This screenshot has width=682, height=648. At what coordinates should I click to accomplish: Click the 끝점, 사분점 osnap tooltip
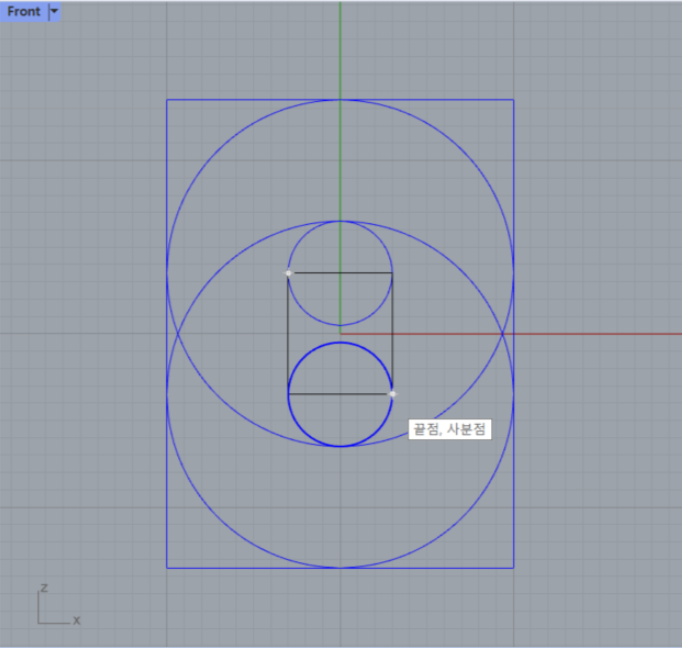[x=449, y=429]
